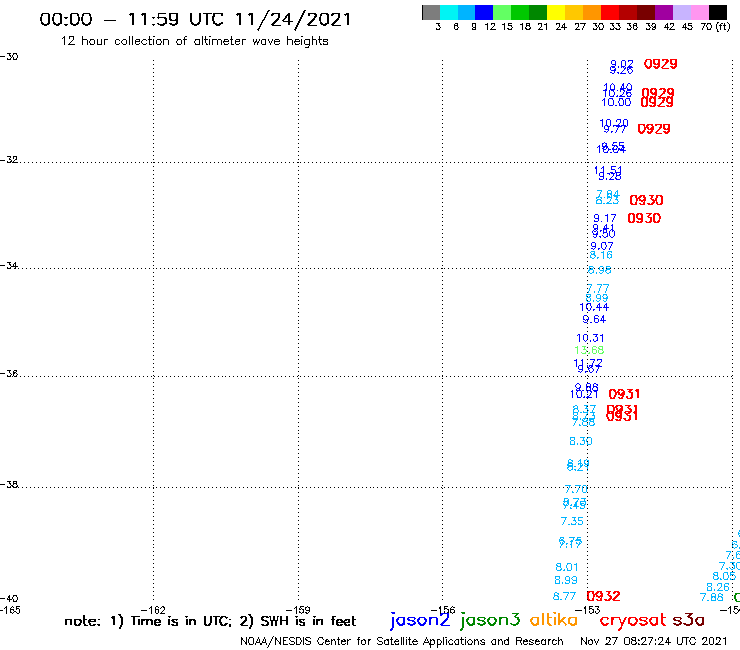This screenshot has width=740, height=650.
Task: Click the bright red legend swatch
Action: pos(610,12)
